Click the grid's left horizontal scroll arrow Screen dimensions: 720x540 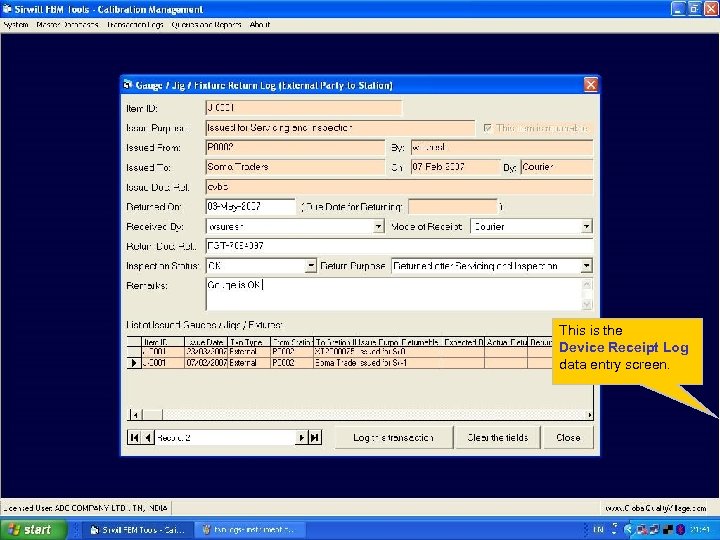pos(135,415)
